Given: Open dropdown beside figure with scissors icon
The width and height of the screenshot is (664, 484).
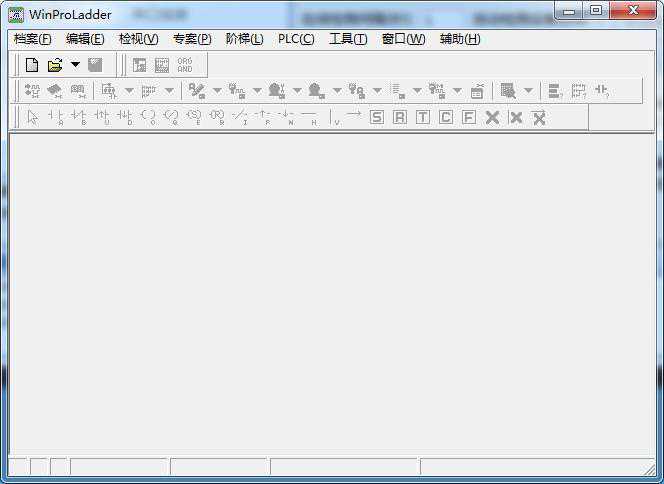Looking at the screenshot, I should pyautogui.click(x=297, y=90).
